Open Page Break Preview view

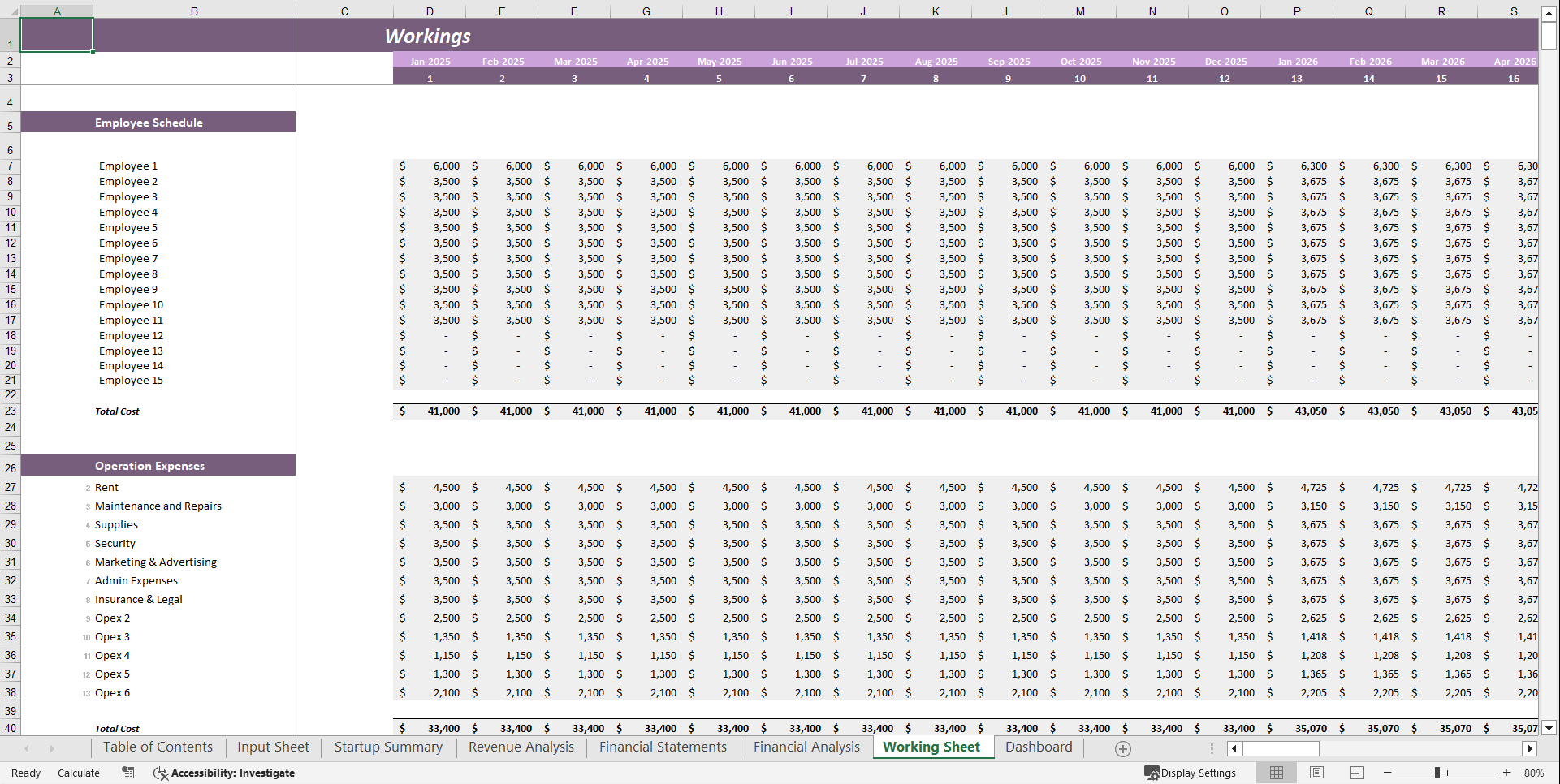coord(1357,772)
